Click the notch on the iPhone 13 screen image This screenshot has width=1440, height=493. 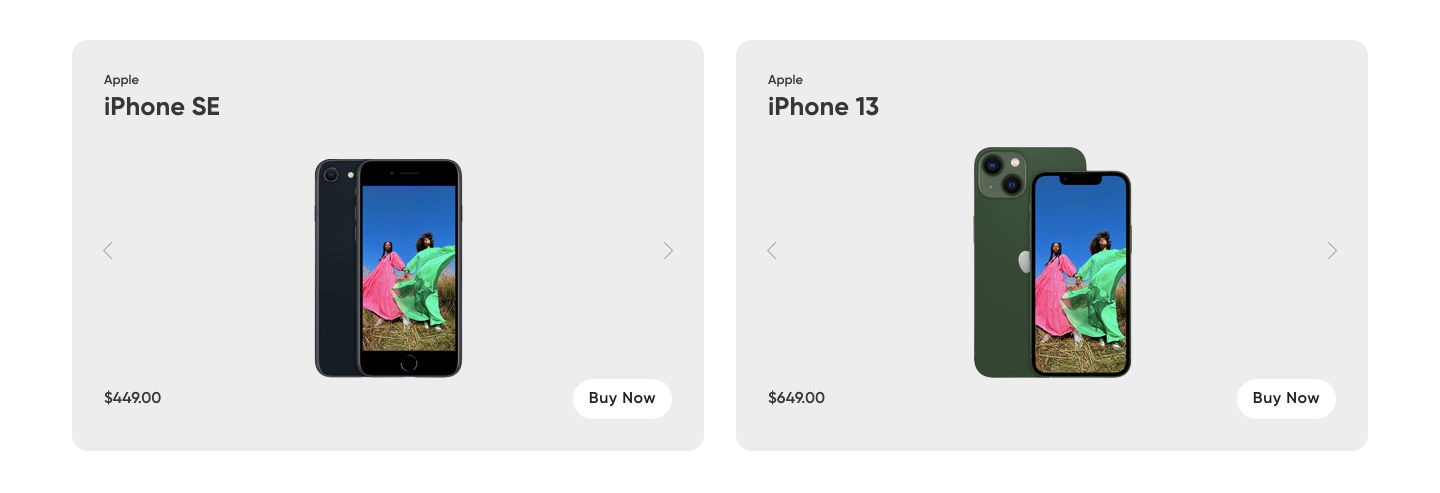[1080, 180]
